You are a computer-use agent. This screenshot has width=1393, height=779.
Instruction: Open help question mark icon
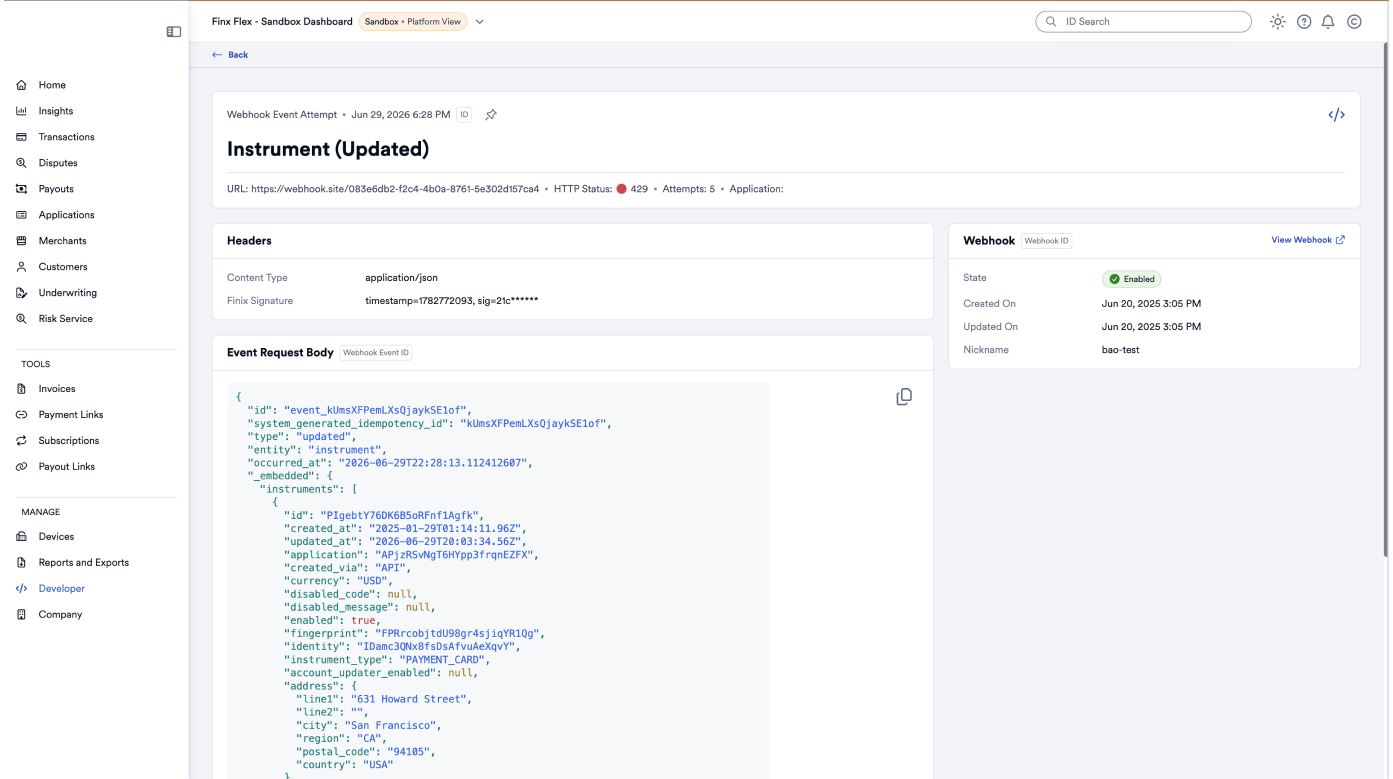click(x=1304, y=21)
